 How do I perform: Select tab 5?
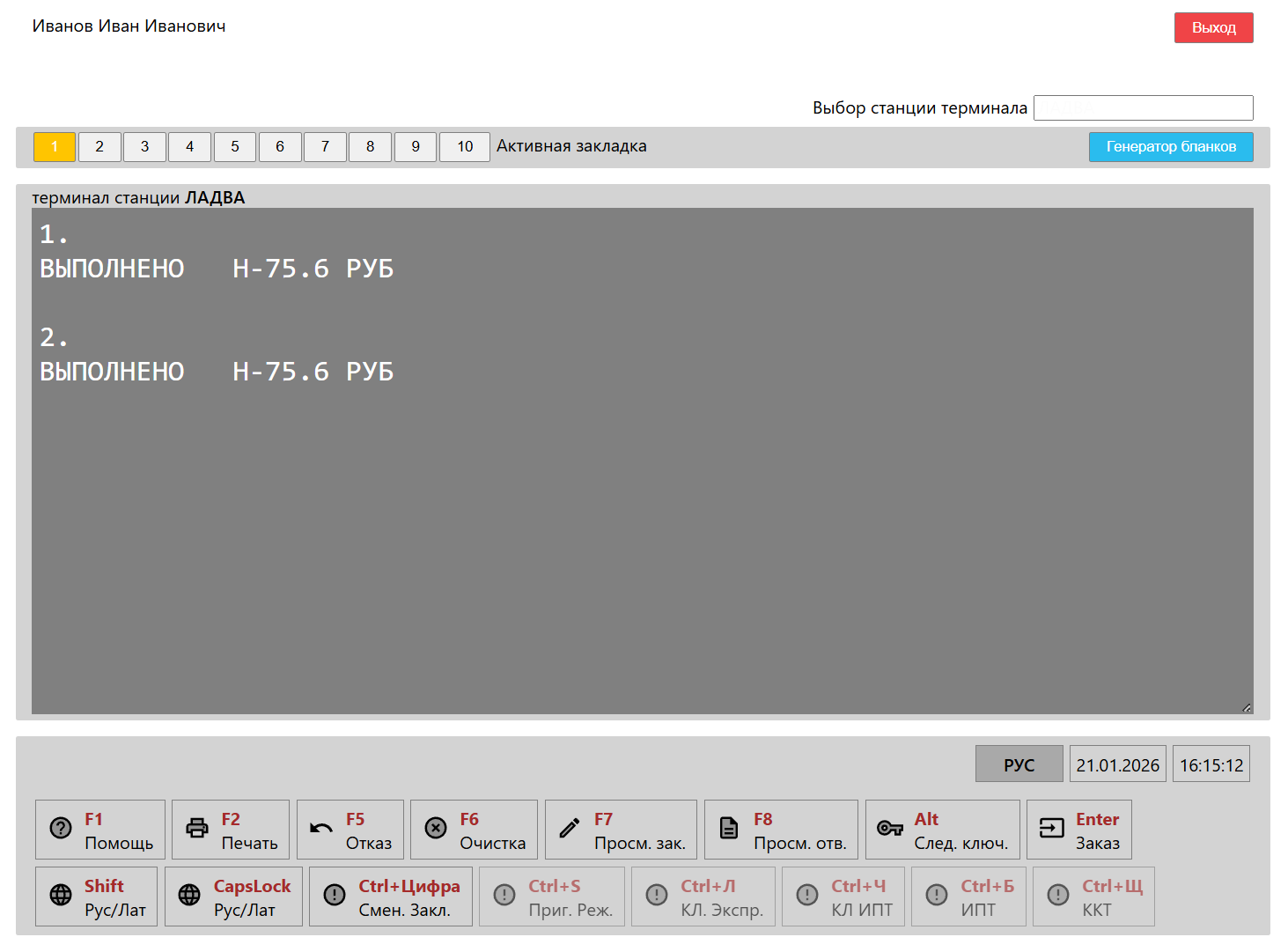click(235, 146)
